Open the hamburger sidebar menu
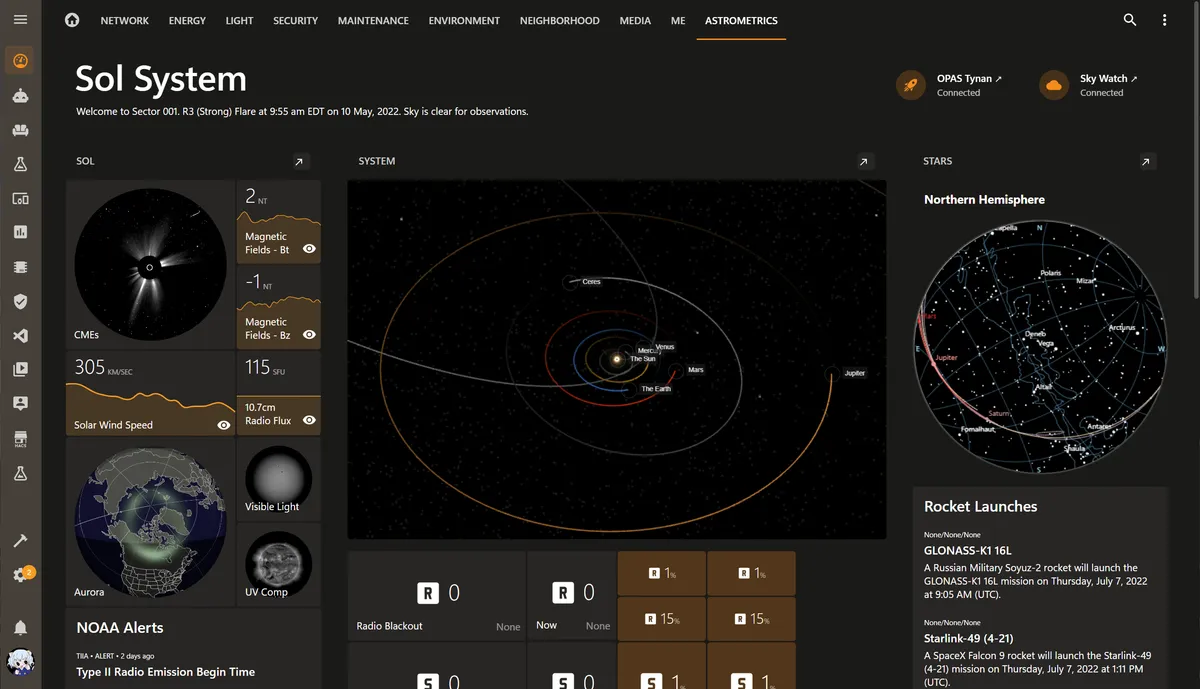1200x689 pixels. tap(20, 20)
